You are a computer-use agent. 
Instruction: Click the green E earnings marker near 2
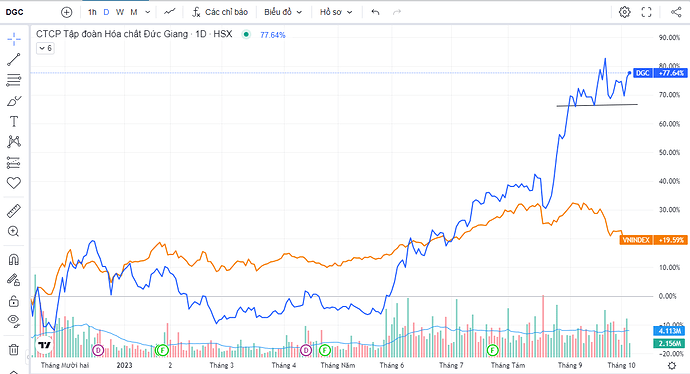pos(162,350)
